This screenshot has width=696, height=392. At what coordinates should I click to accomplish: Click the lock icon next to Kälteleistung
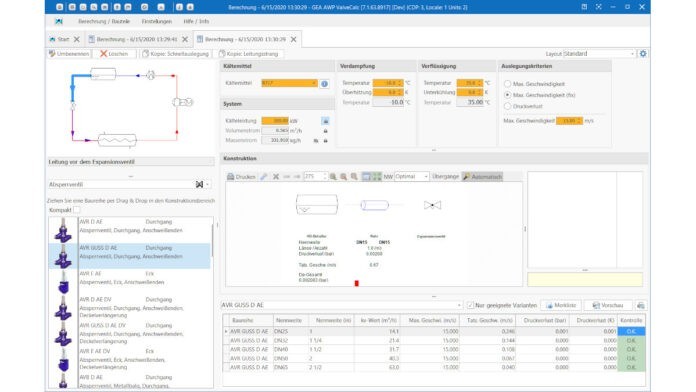pyautogui.click(x=325, y=121)
